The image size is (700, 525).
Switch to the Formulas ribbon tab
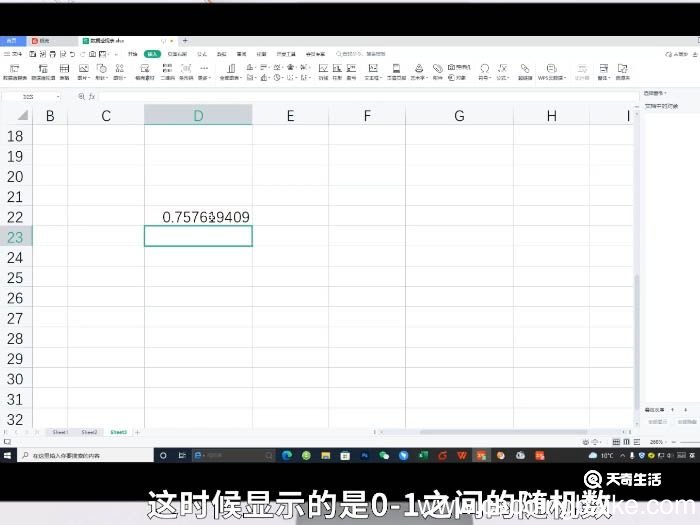tap(202, 54)
